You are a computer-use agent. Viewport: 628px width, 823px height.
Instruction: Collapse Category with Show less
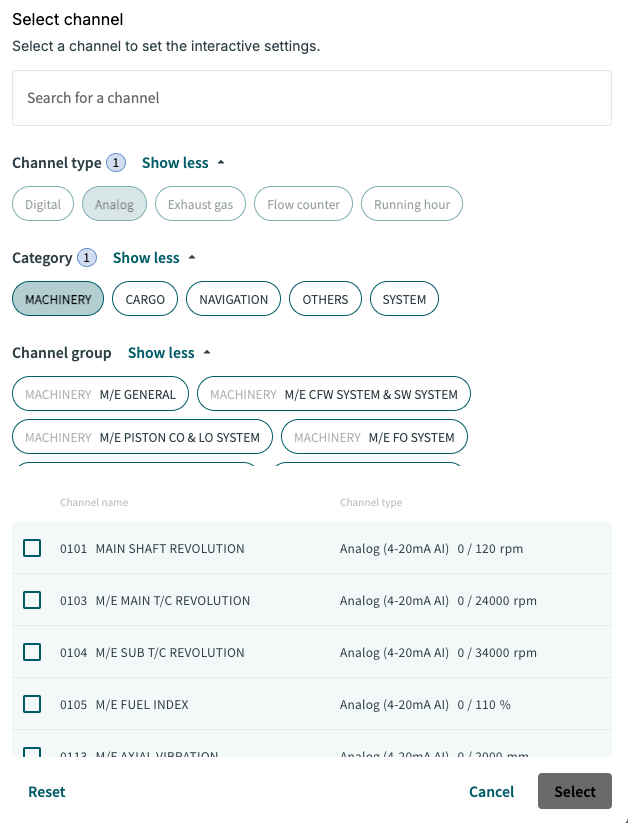click(x=154, y=258)
